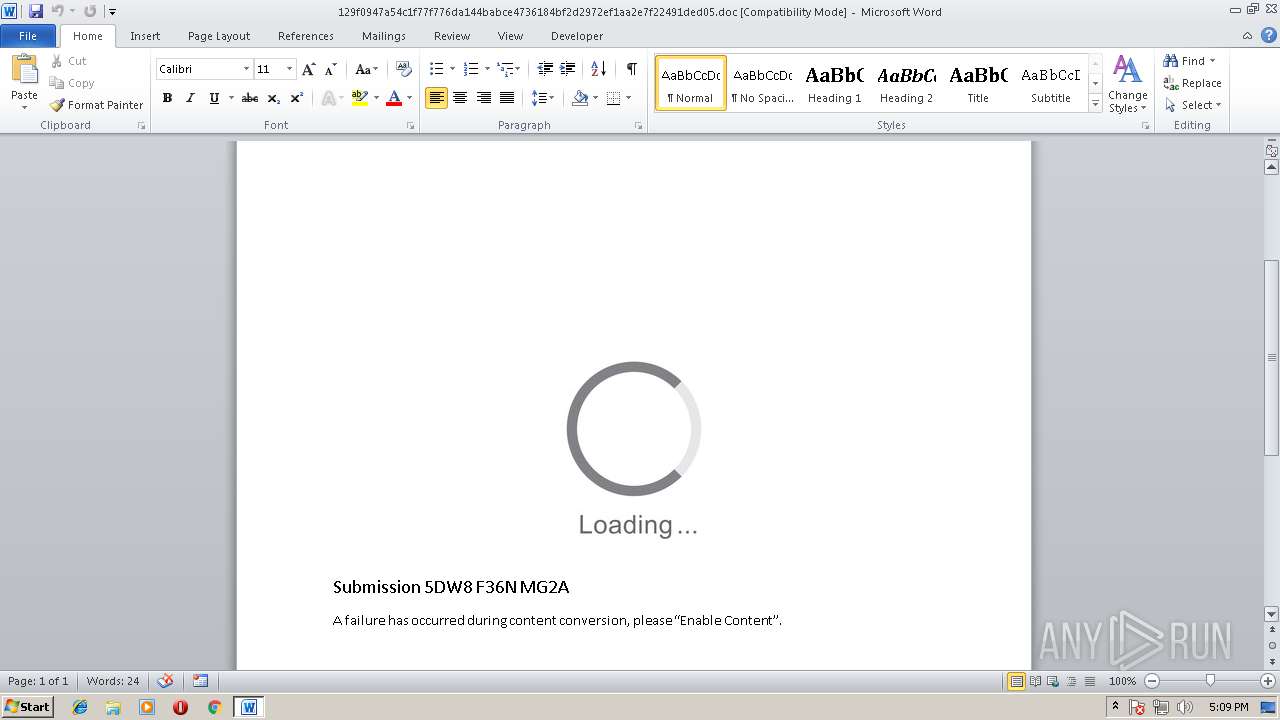
Task: Clear formatting with eraser icon
Action: pyautogui.click(x=404, y=69)
